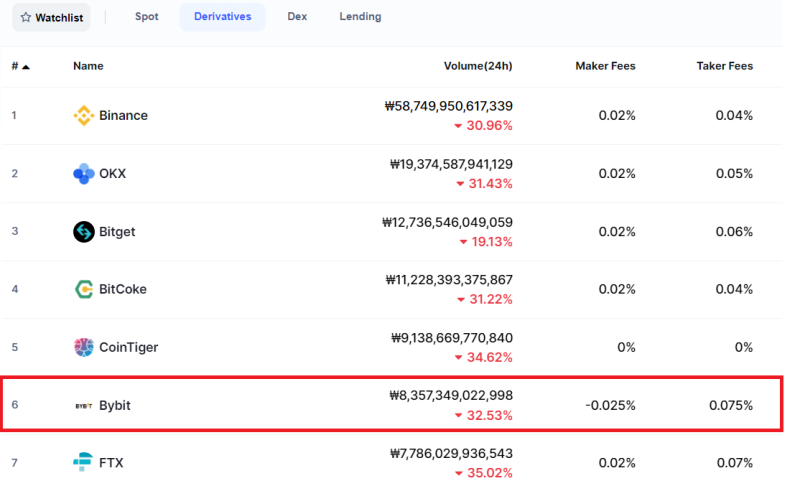800x491 pixels.
Task: Click FTX taker fee 0.07%
Action: [735, 463]
